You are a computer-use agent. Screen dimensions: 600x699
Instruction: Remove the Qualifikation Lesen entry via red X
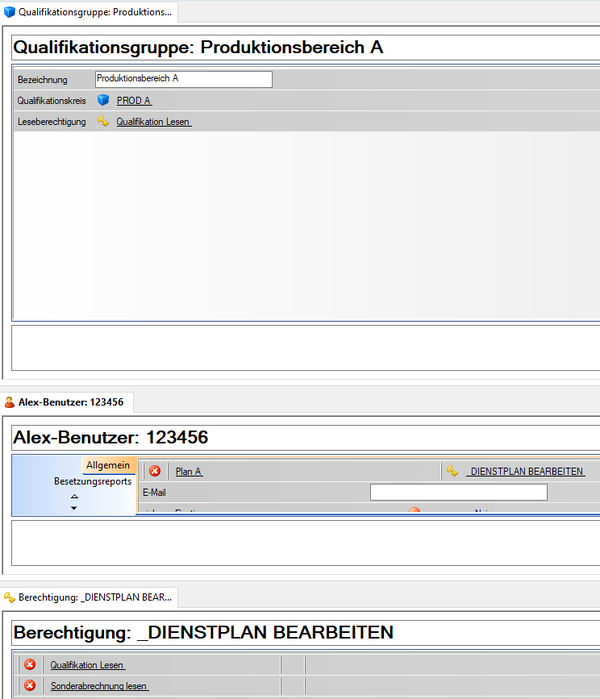(30, 664)
